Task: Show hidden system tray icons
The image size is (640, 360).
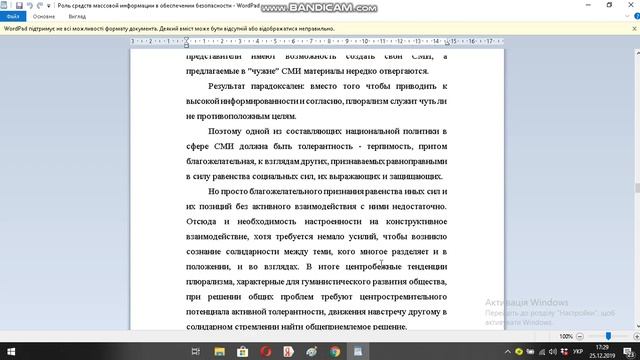Action: pyautogui.click(x=507, y=351)
